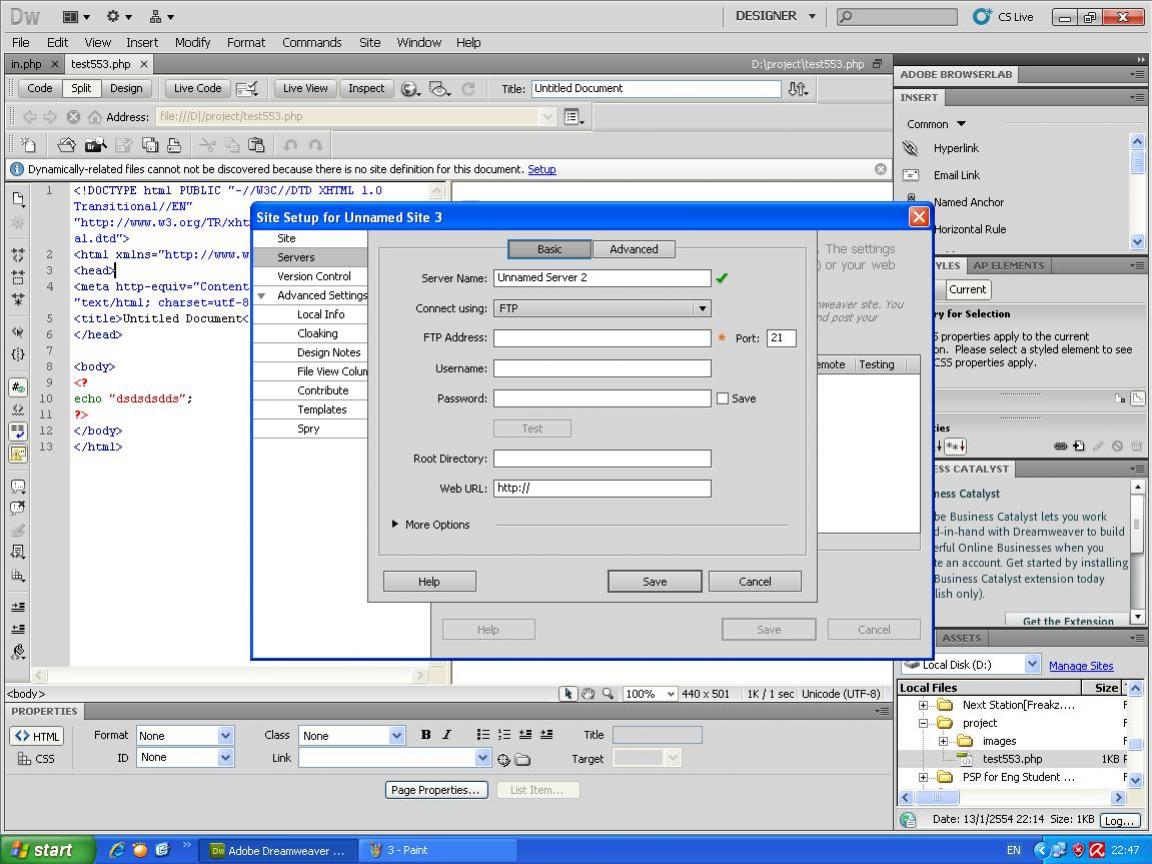
Task: Click the Manage Sites link
Action: click(1081, 666)
